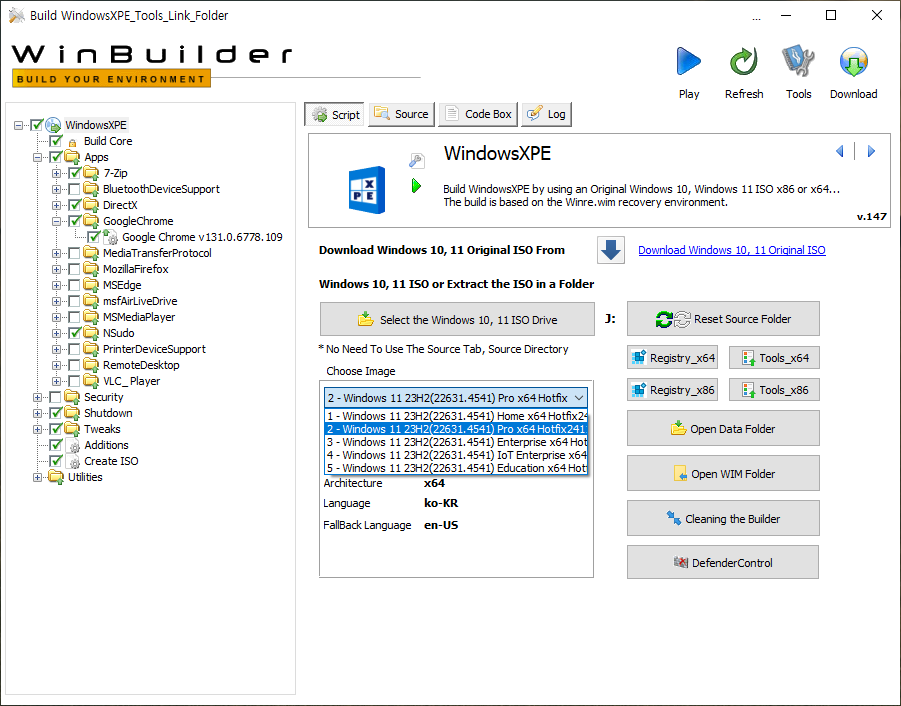
Task: Toggle the BluetoothDeviceSupport checkbox
Action: tap(74, 189)
